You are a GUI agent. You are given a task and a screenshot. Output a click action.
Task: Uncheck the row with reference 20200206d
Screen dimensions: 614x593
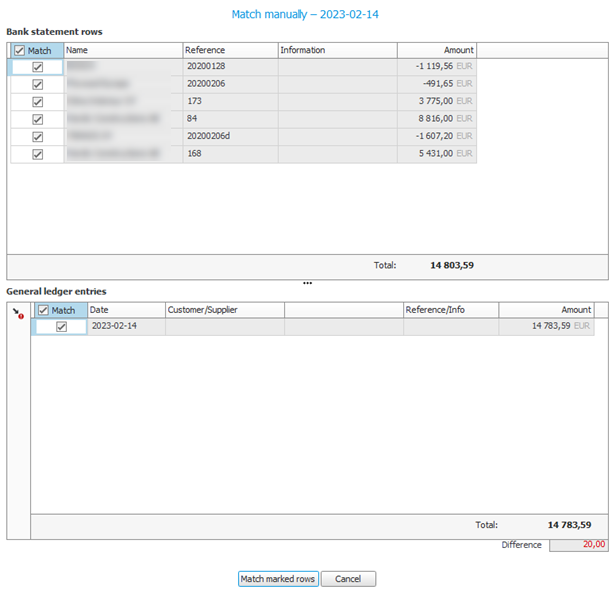(38, 136)
